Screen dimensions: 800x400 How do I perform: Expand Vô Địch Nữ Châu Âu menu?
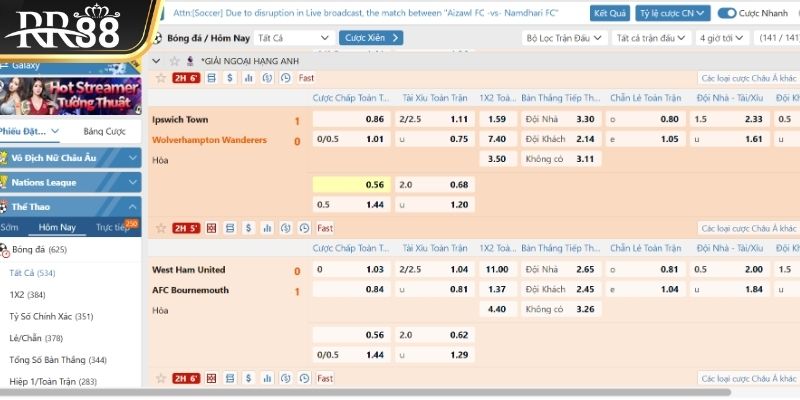click(70, 158)
